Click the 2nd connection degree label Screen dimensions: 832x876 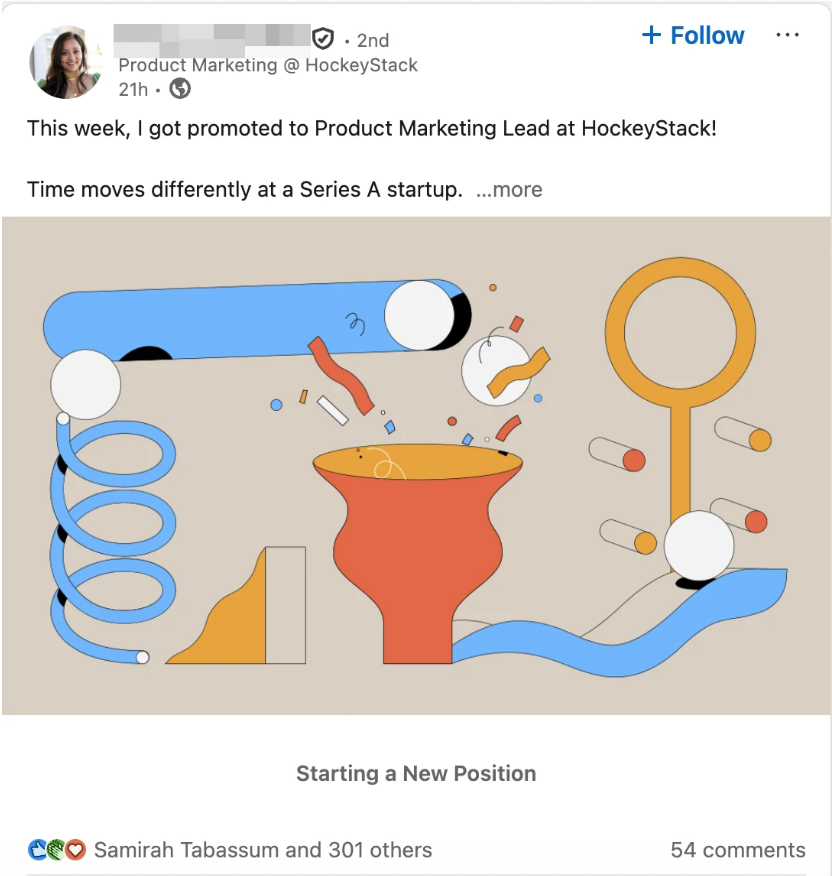(x=372, y=40)
